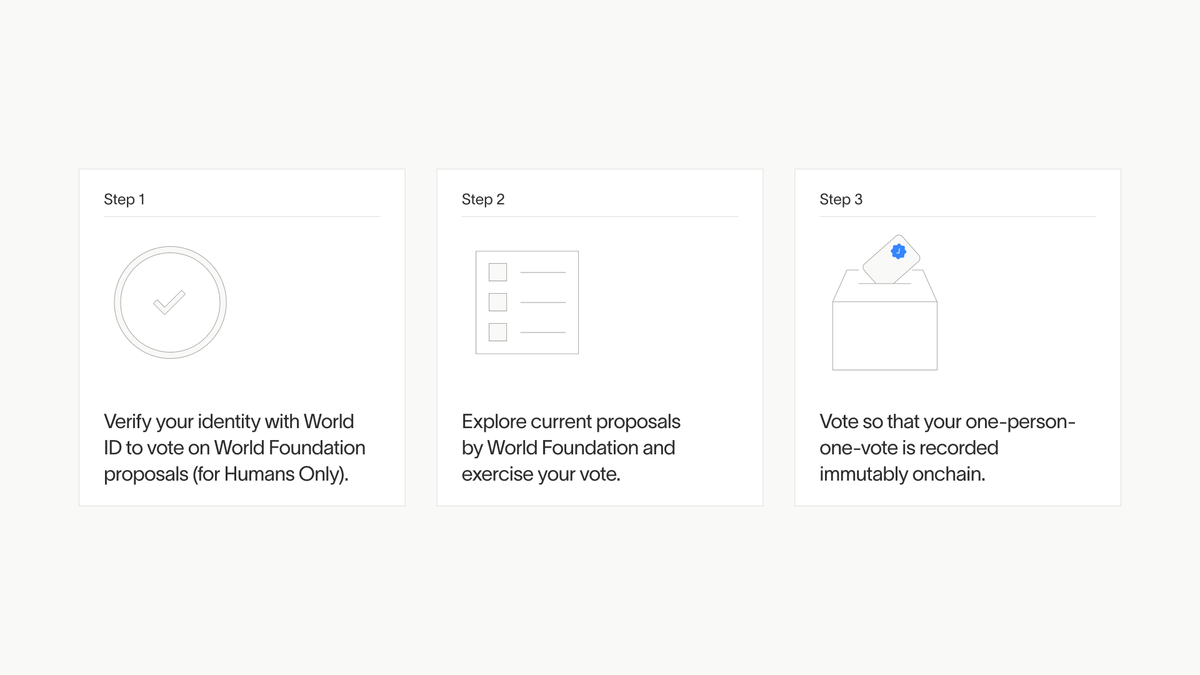This screenshot has width=1200, height=675.
Task: Click the text "exercise your vote."
Action: tap(541, 474)
